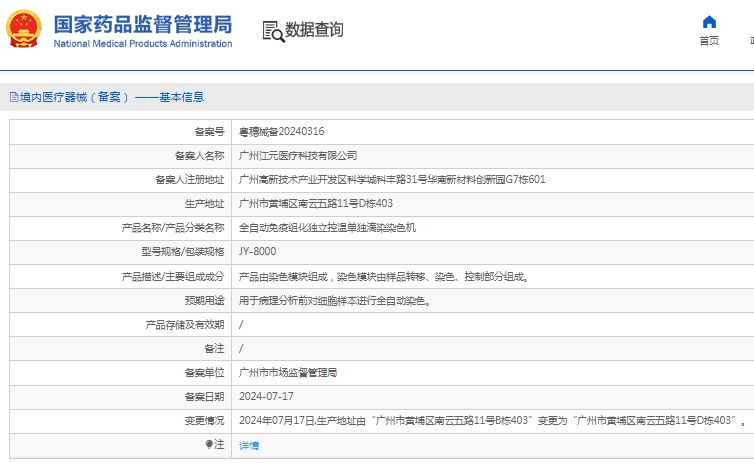Click filing authority 广州市市场监督管理局
754x463 pixels.
tap(288, 372)
